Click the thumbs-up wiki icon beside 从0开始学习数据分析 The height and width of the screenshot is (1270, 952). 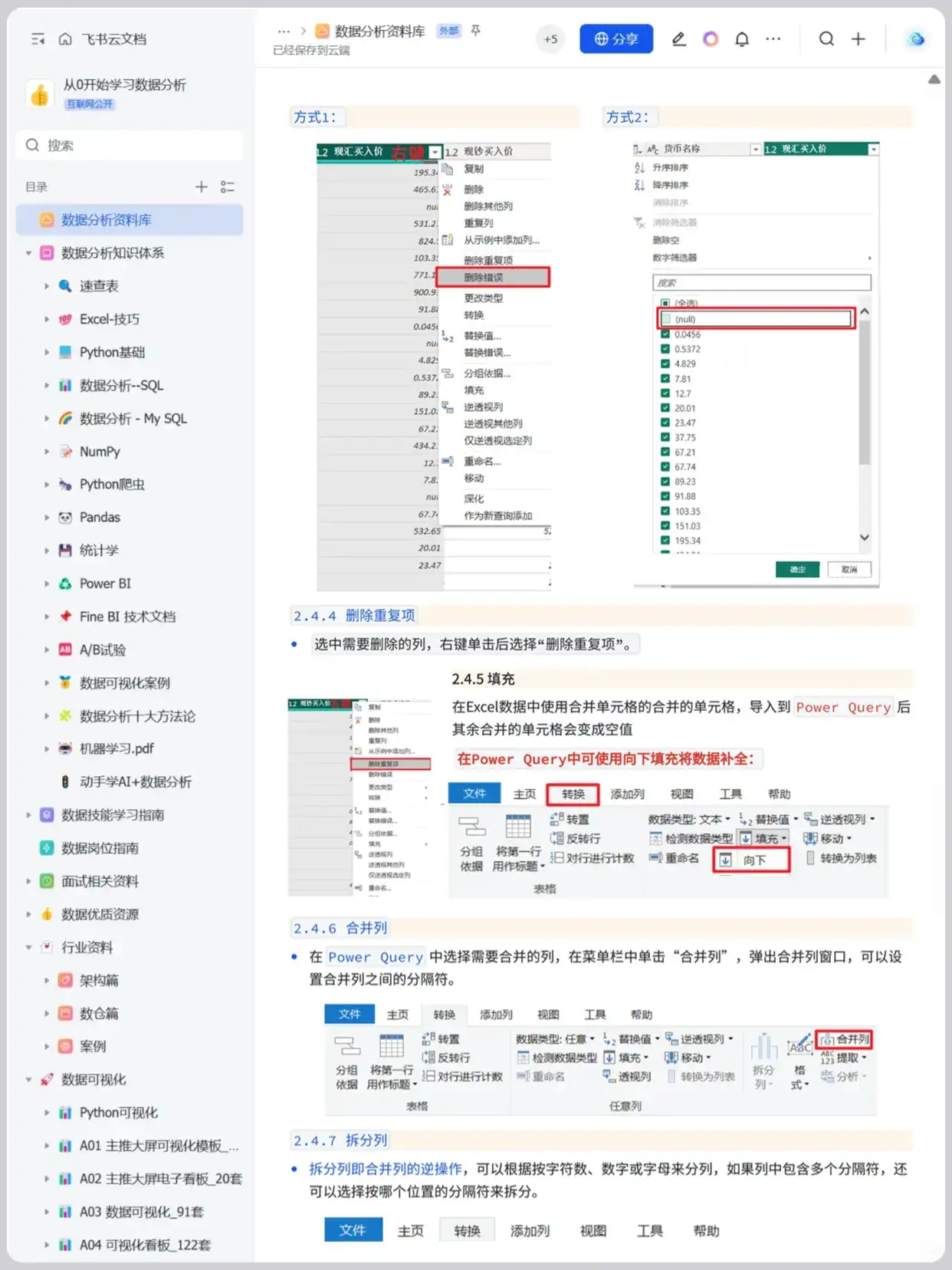40,94
